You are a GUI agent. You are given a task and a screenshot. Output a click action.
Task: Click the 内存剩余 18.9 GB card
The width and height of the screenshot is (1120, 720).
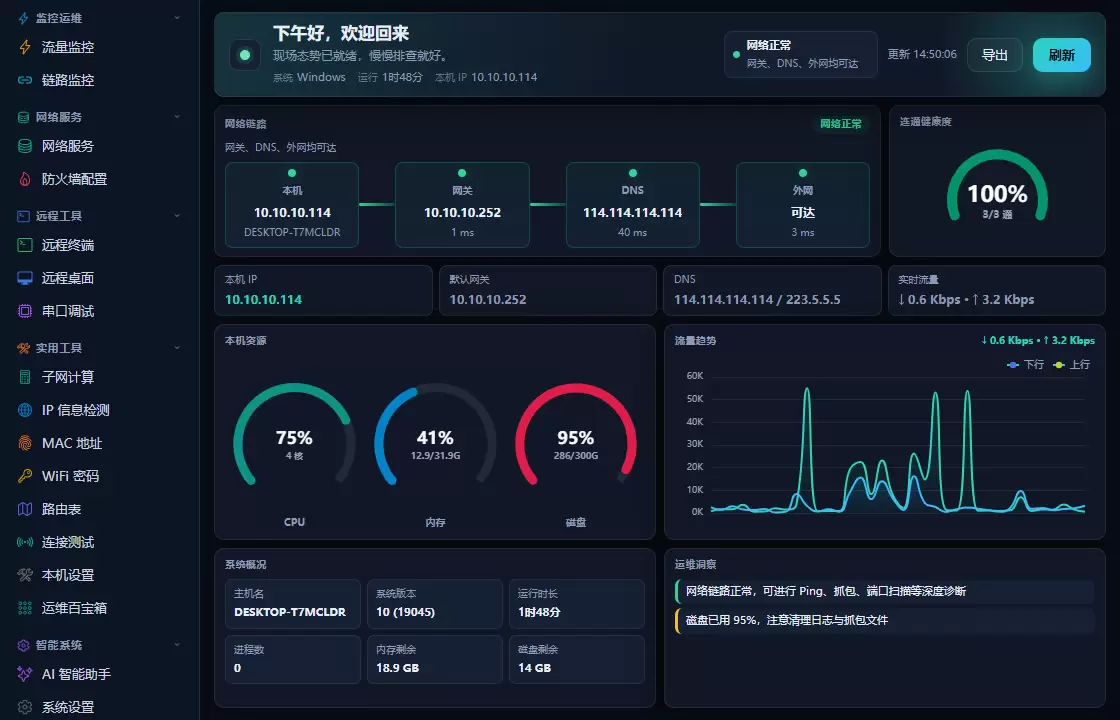tap(435, 659)
